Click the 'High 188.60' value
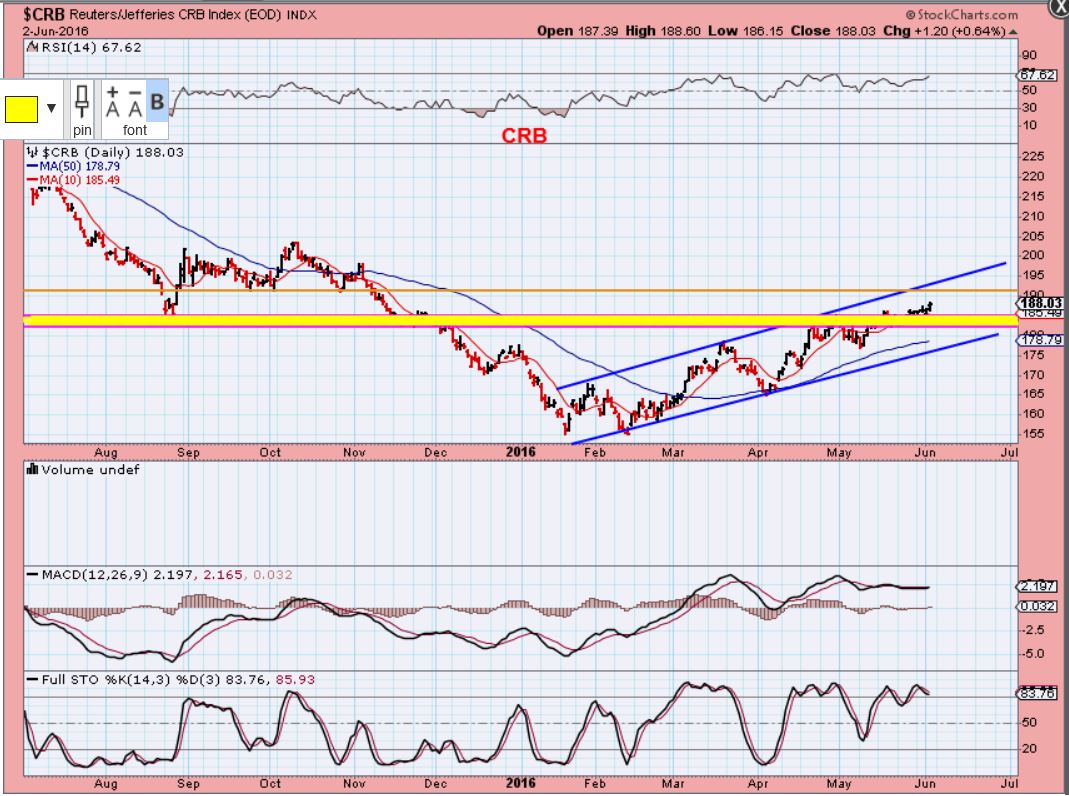The image size is (1069, 796). coord(663,31)
